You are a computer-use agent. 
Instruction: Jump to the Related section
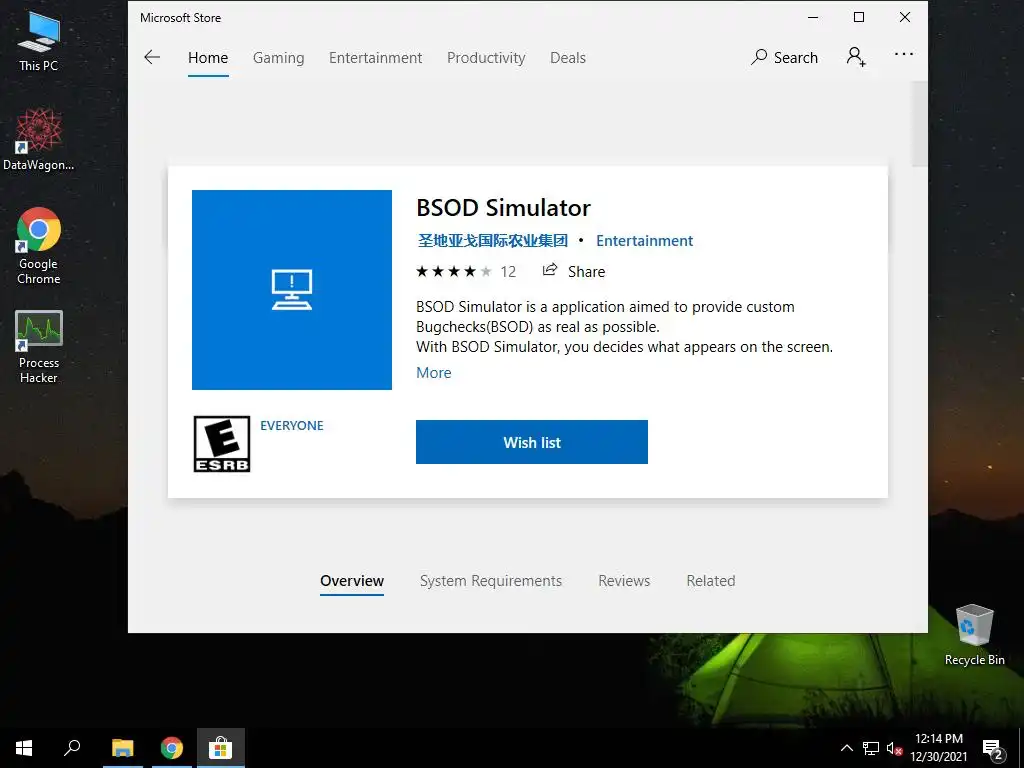pyautogui.click(x=711, y=581)
